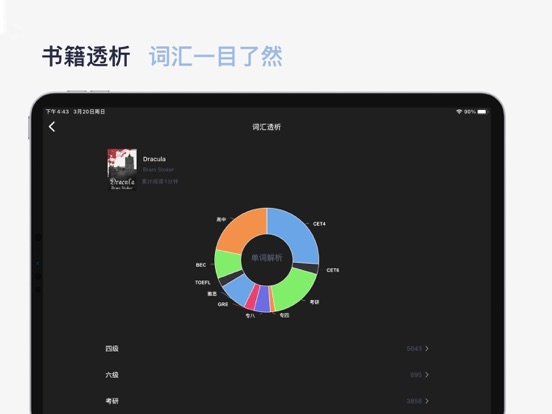Click the 专八 chart label
This screenshot has height=414, width=552.
[x=250, y=316]
